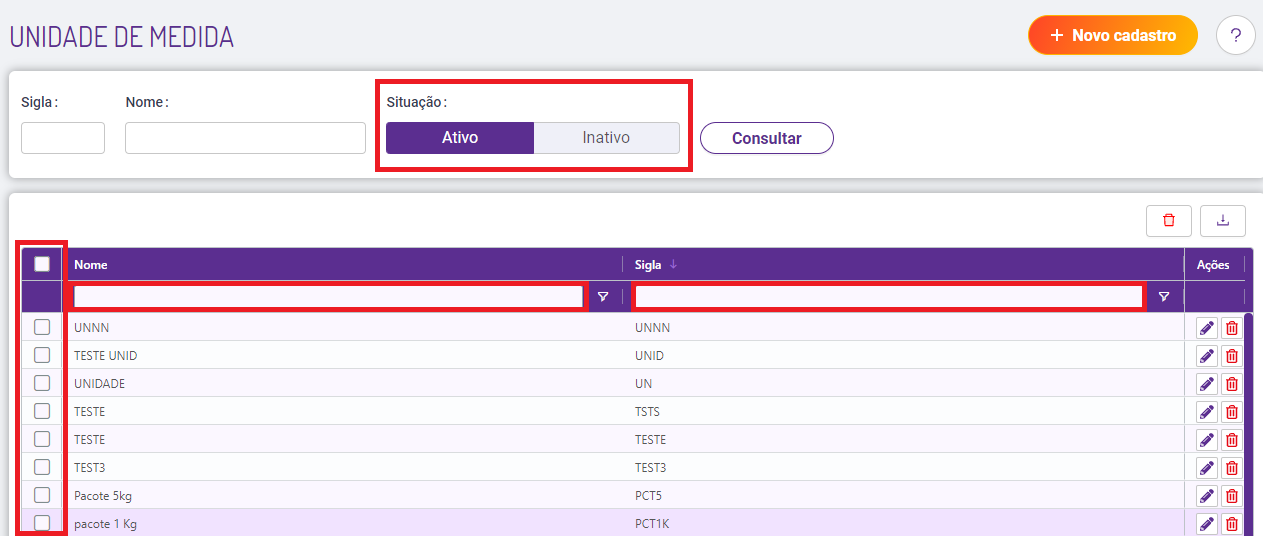Edit the UNIDADE row
1263x536 pixels.
(1207, 384)
